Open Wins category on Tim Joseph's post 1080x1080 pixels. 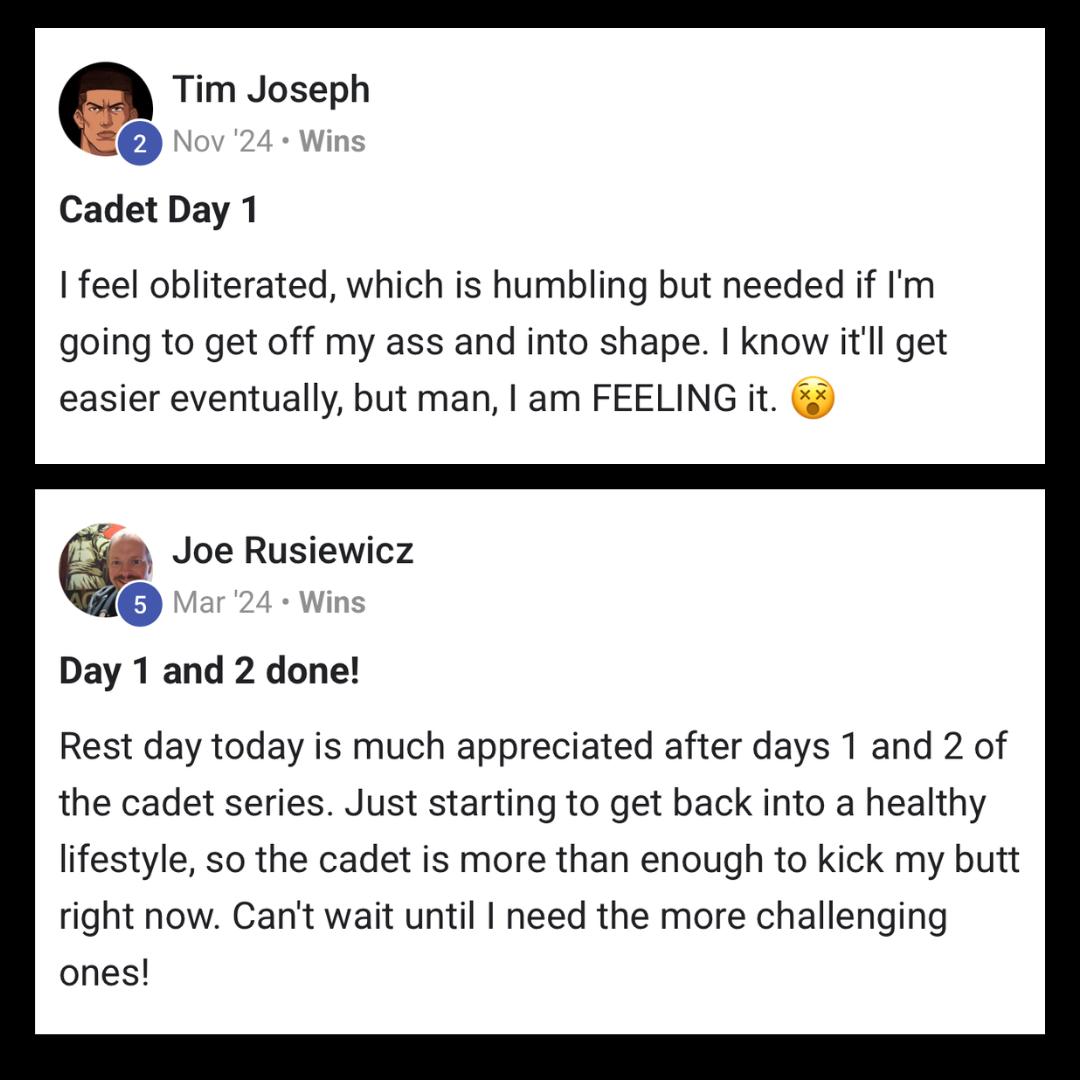(332, 142)
